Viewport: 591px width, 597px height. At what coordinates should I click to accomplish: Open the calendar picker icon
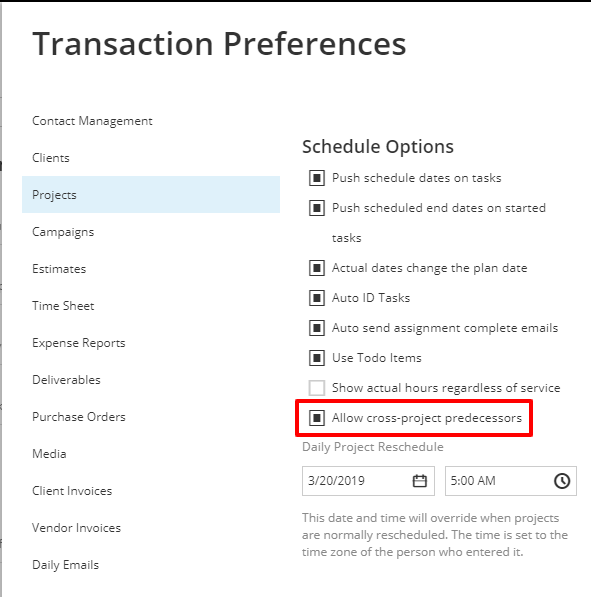[420, 481]
